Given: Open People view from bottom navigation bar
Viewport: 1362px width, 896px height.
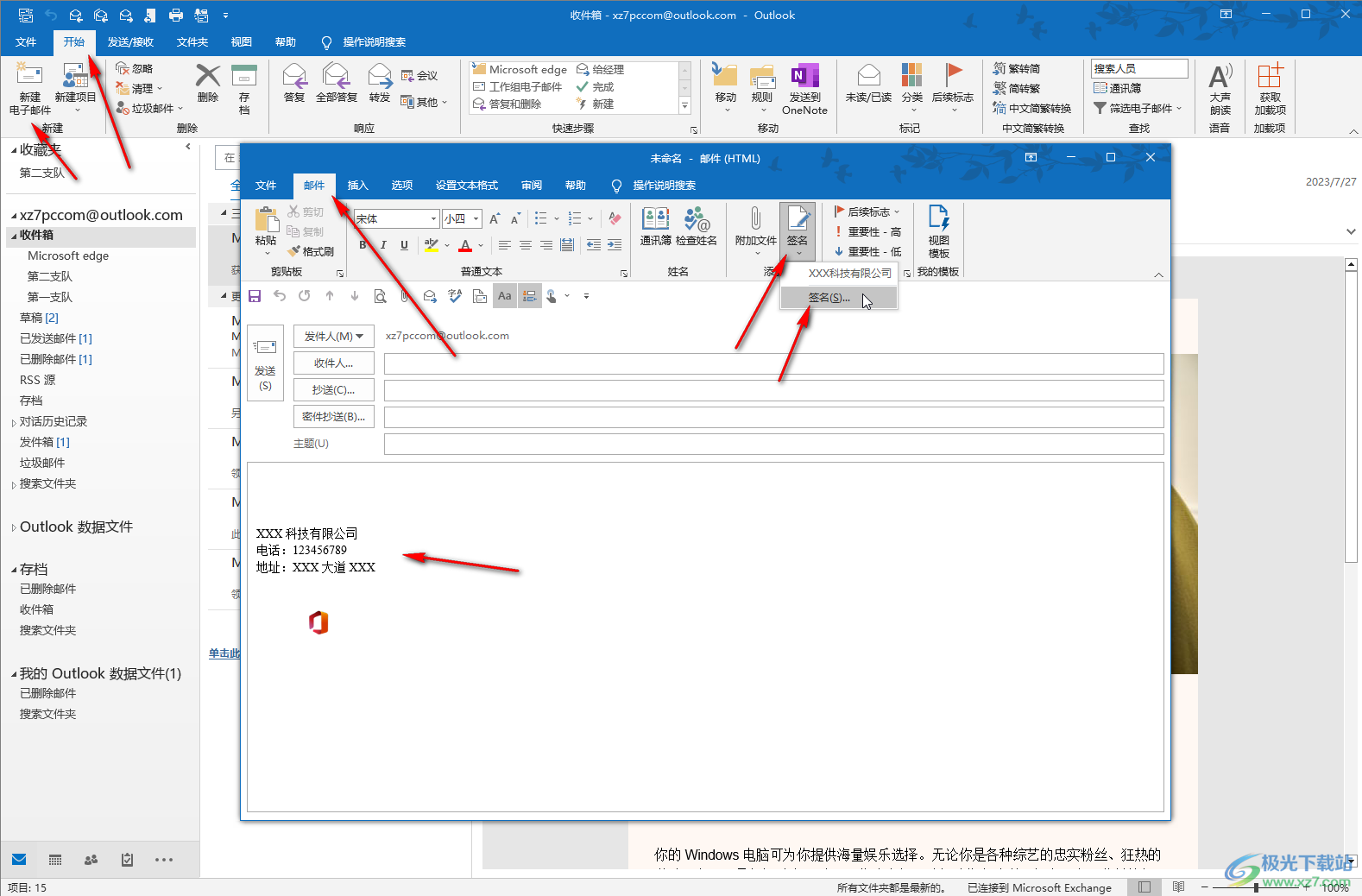Looking at the screenshot, I should [x=91, y=860].
